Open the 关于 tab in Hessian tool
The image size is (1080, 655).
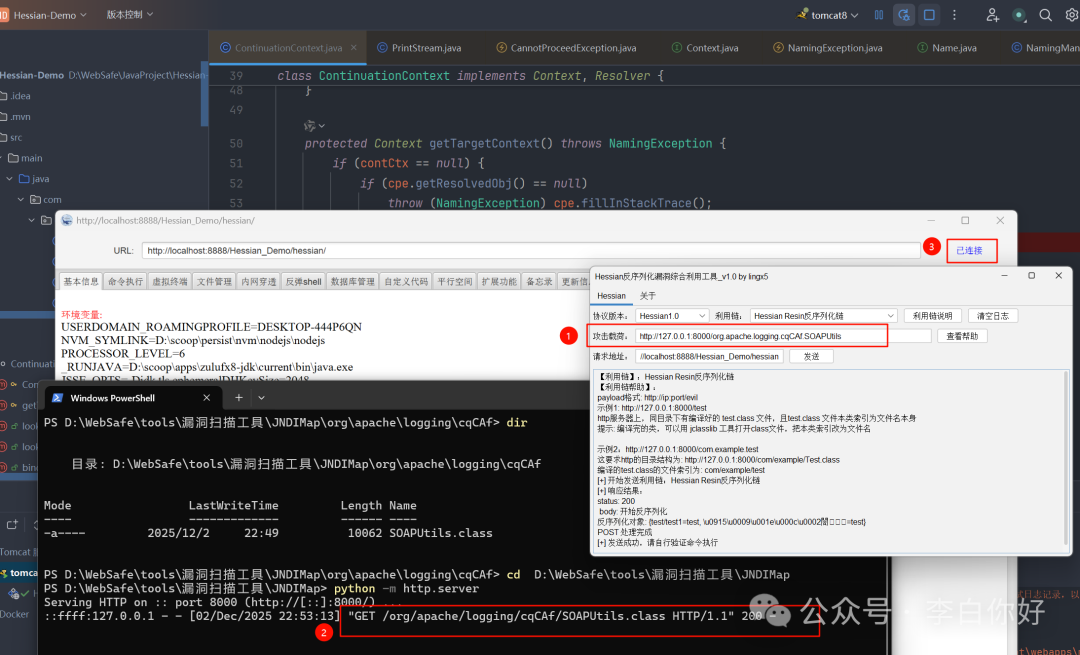647,295
